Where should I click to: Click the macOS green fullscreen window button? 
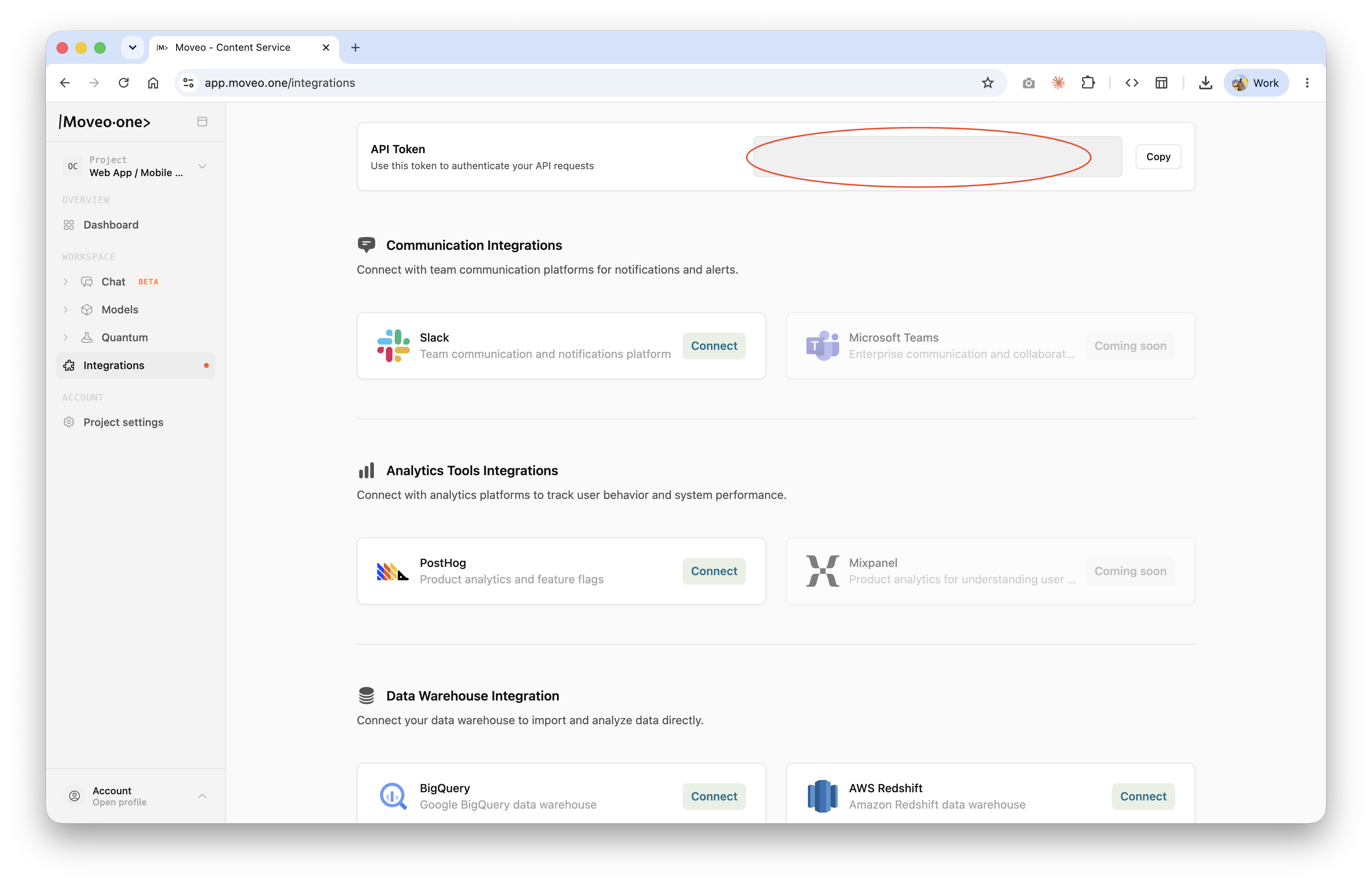pyautogui.click(x=100, y=48)
